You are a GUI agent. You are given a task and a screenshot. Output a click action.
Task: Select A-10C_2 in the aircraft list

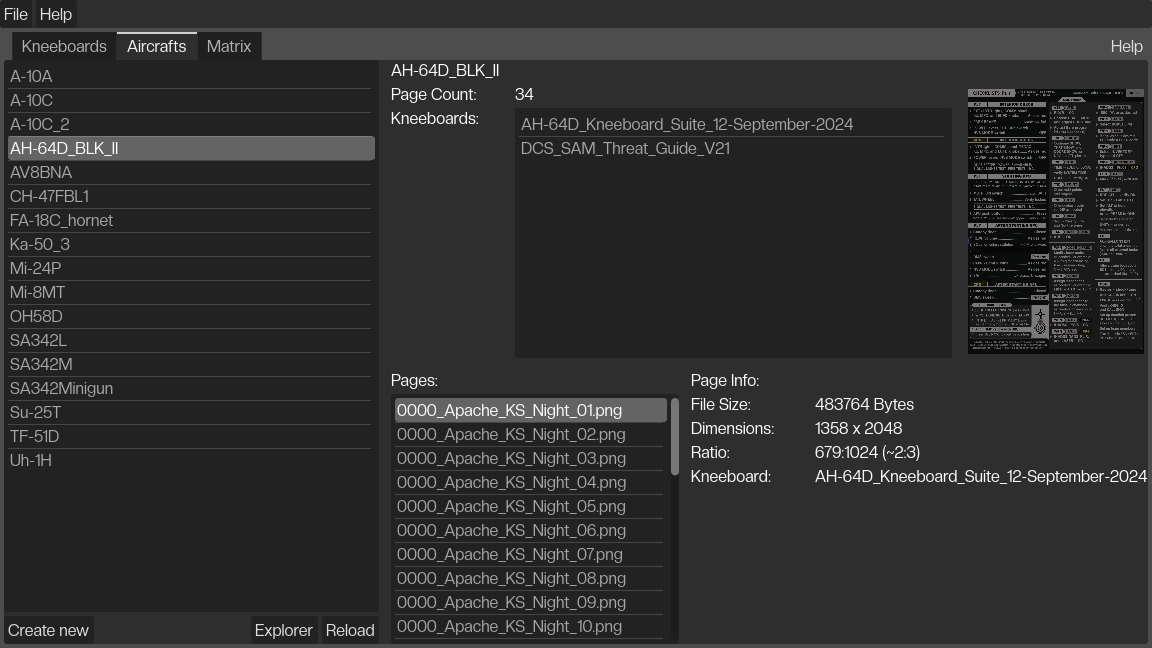coord(40,124)
